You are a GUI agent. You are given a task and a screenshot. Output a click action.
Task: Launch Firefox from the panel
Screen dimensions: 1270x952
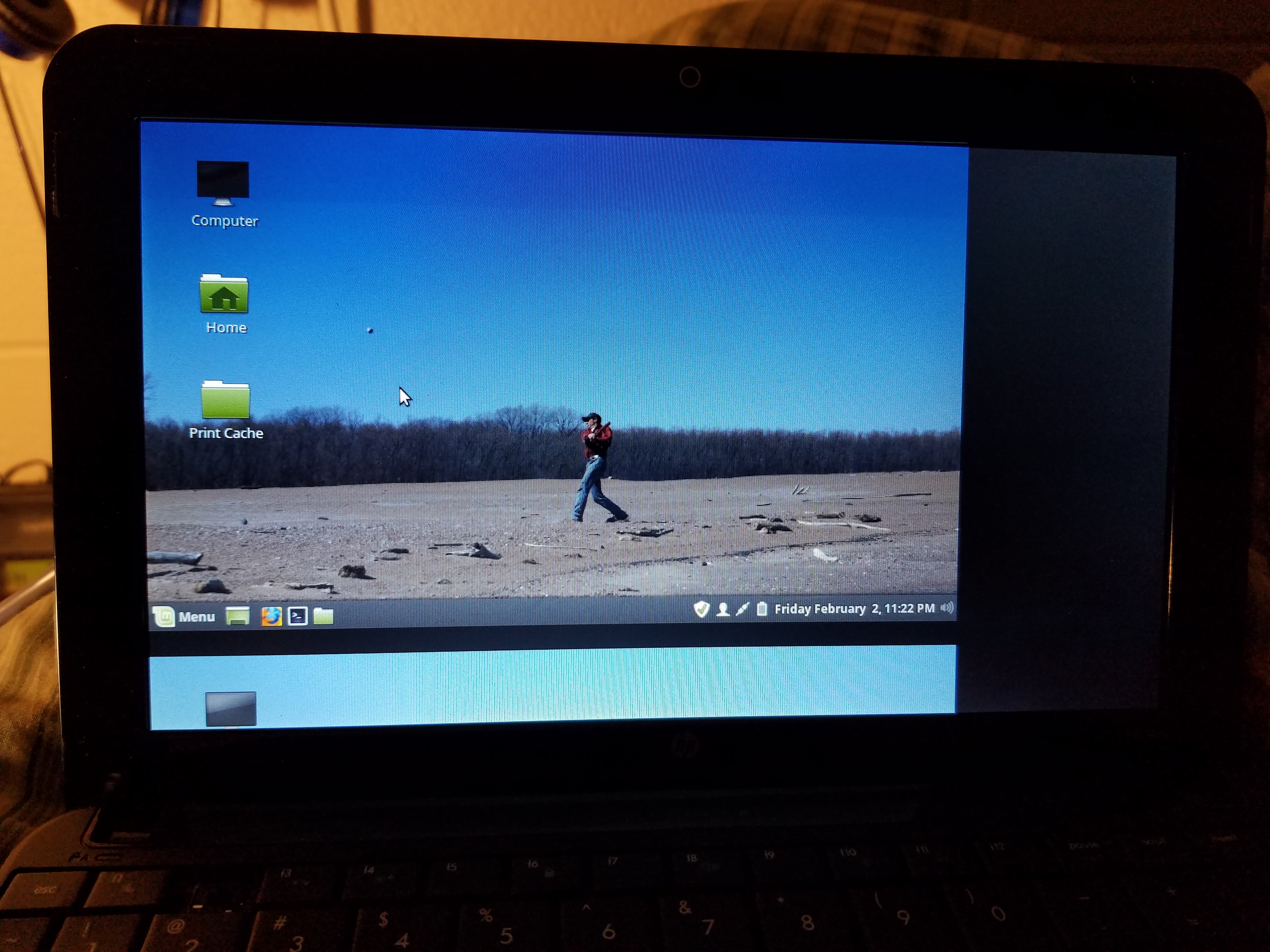[x=272, y=616]
